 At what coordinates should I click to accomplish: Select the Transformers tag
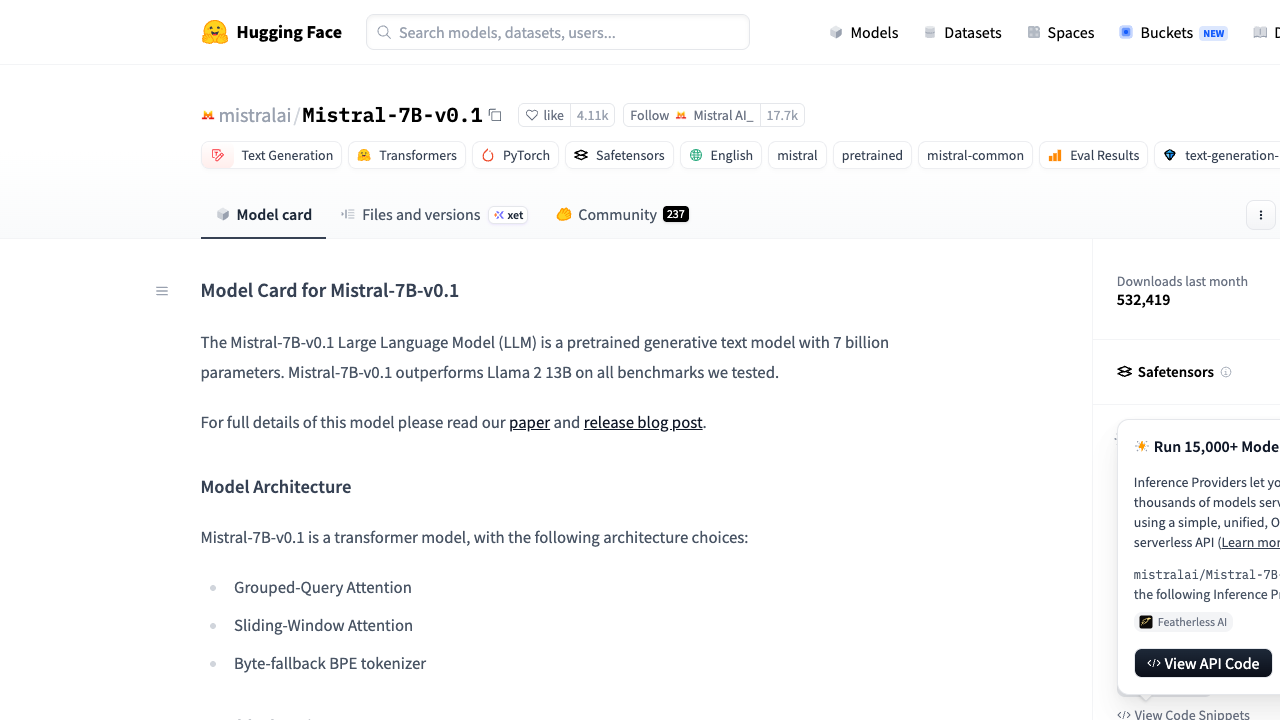pos(407,155)
